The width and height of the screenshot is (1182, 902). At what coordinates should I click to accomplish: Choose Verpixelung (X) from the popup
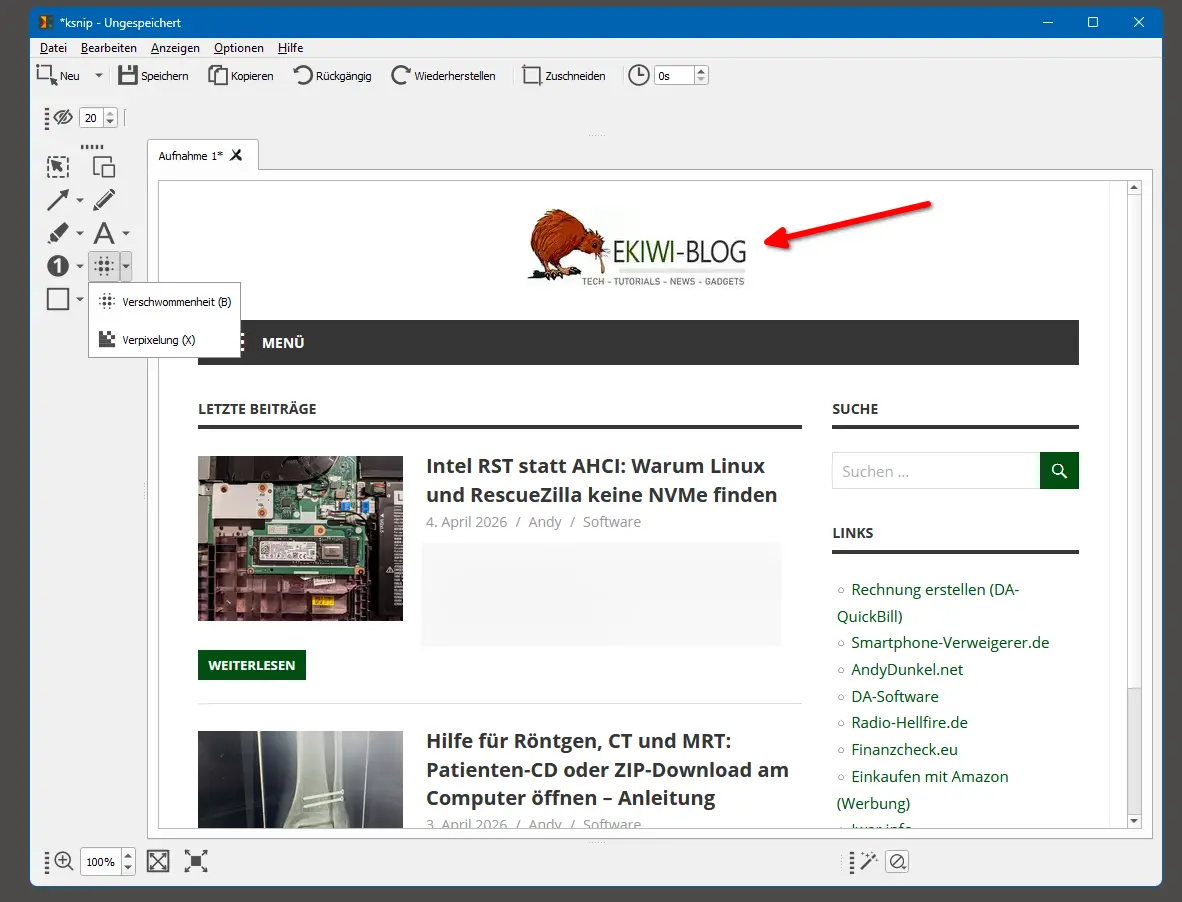pos(158,340)
